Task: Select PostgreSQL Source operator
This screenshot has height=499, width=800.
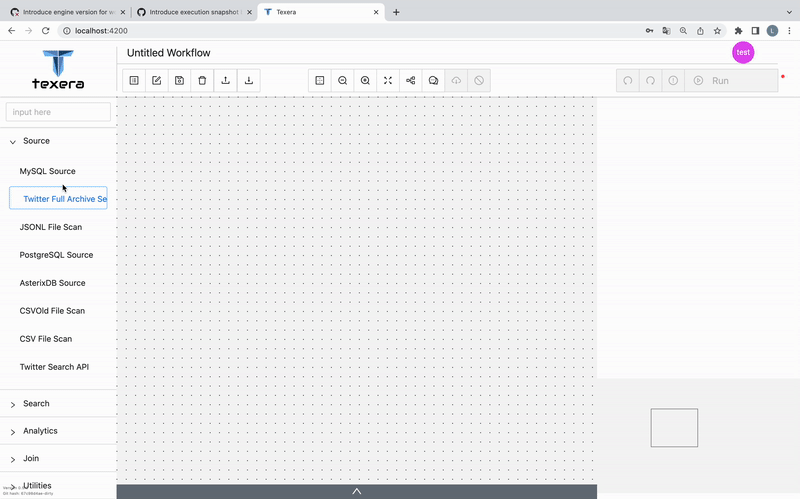Action: tap(56, 255)
